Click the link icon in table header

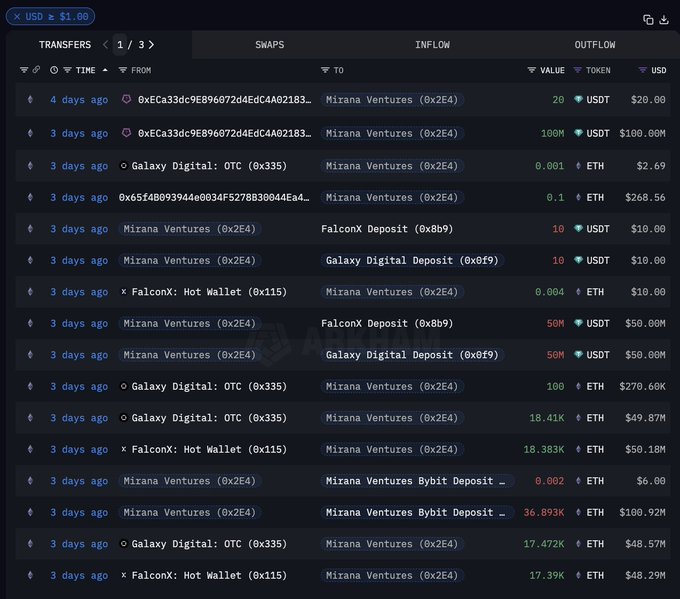[36, 69]
